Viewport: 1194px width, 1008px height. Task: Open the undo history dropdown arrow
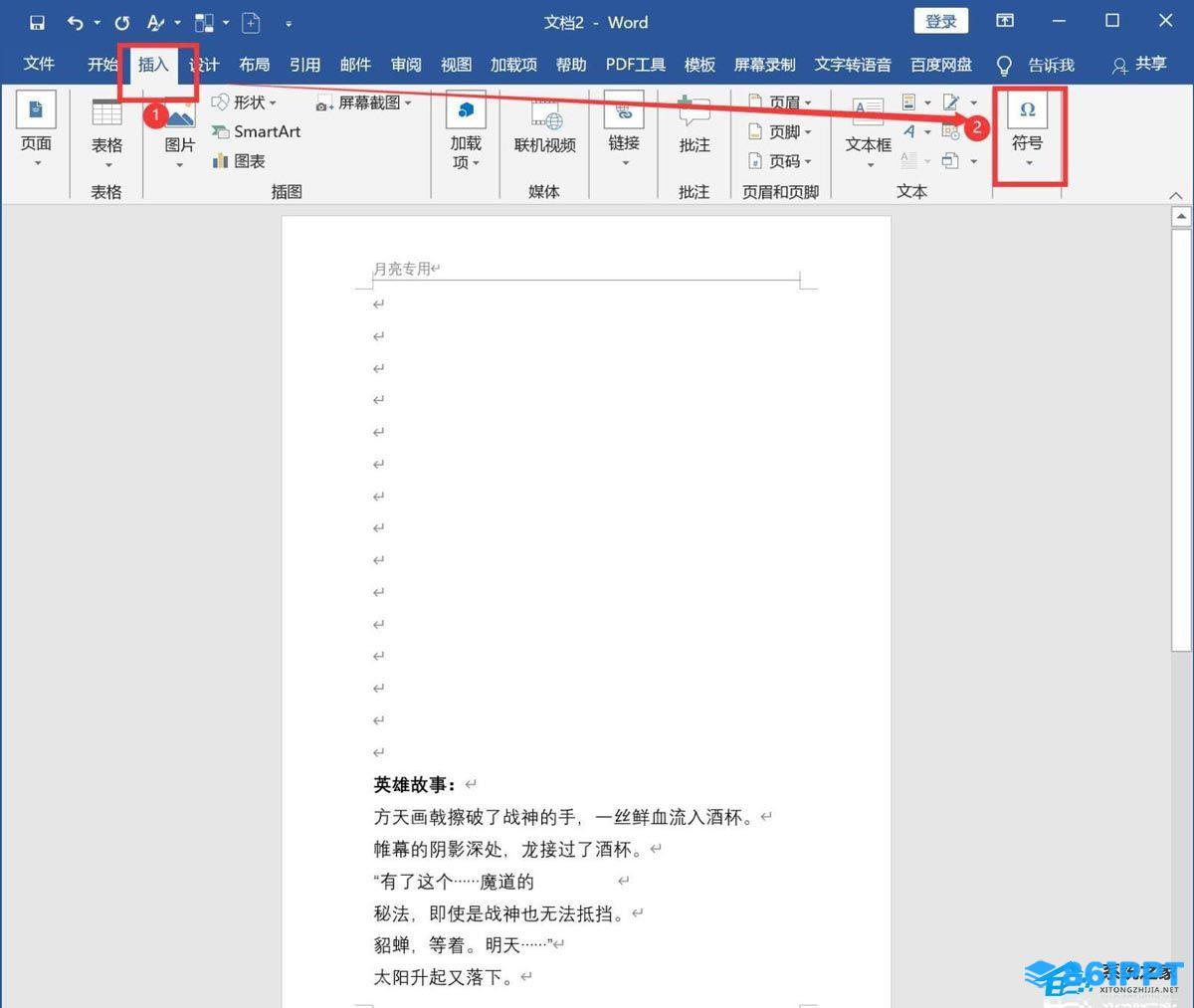[x=97, y=22]
